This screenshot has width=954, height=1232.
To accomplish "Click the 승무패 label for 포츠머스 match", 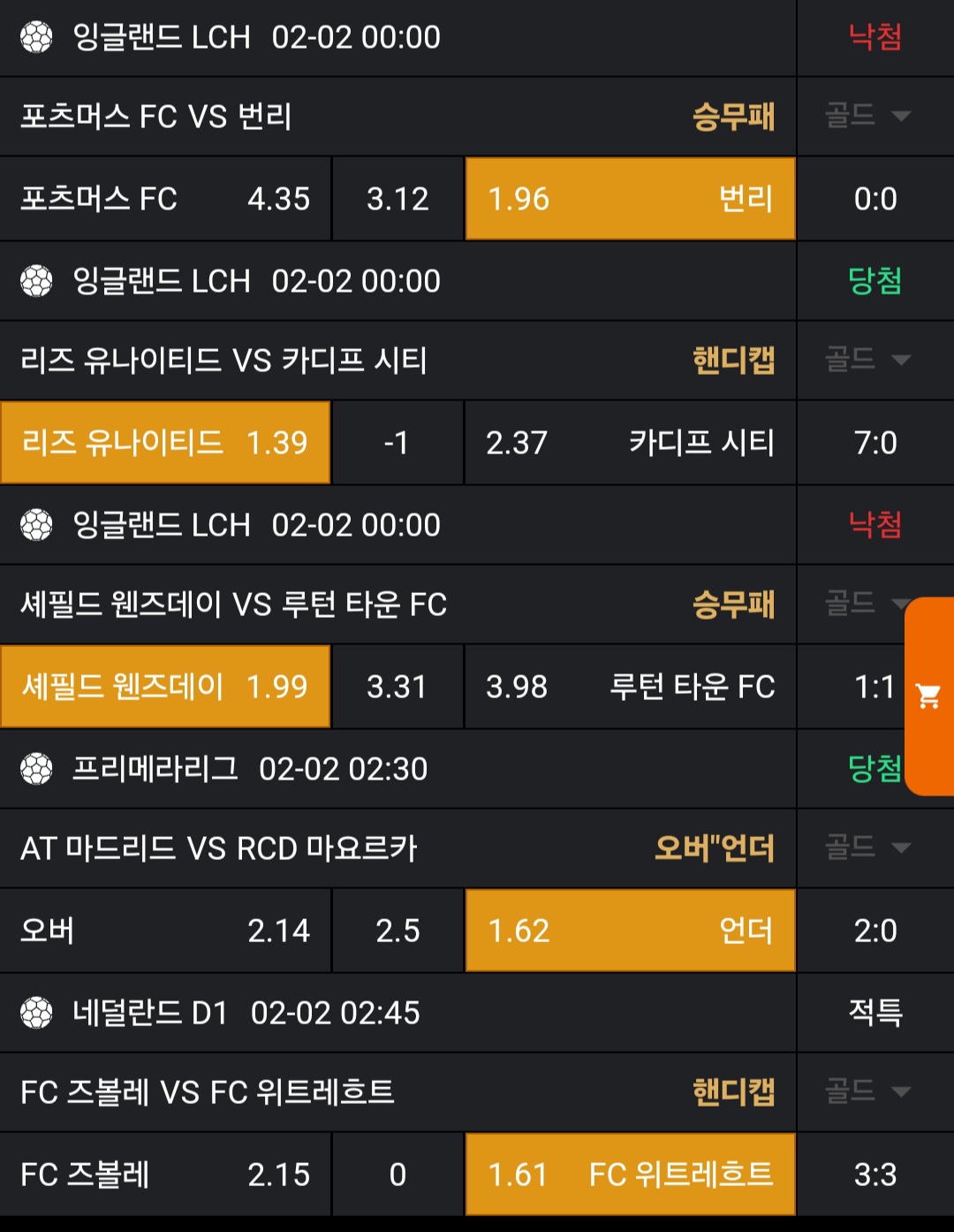I will coord(733,116).
